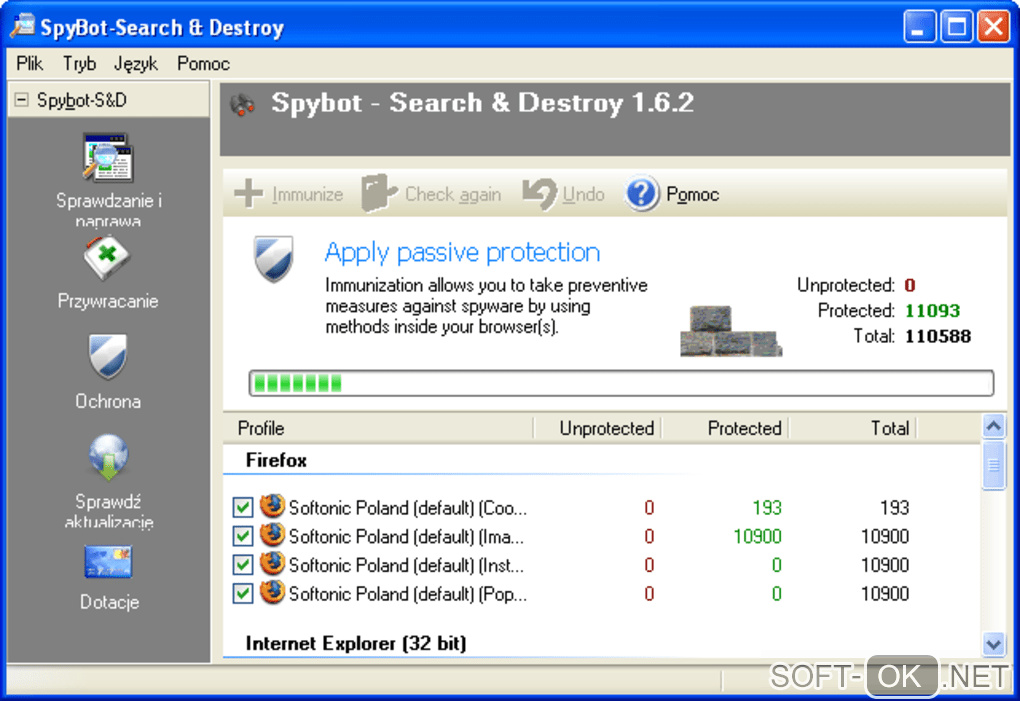Open the Pomoc menu in menu bar
This screenshot has height=701, width=1020.
coord(203,64)
